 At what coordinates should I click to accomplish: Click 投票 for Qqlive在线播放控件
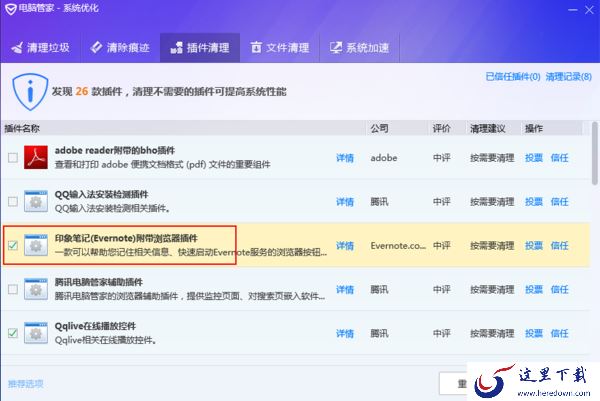click(x=534, y=334)
